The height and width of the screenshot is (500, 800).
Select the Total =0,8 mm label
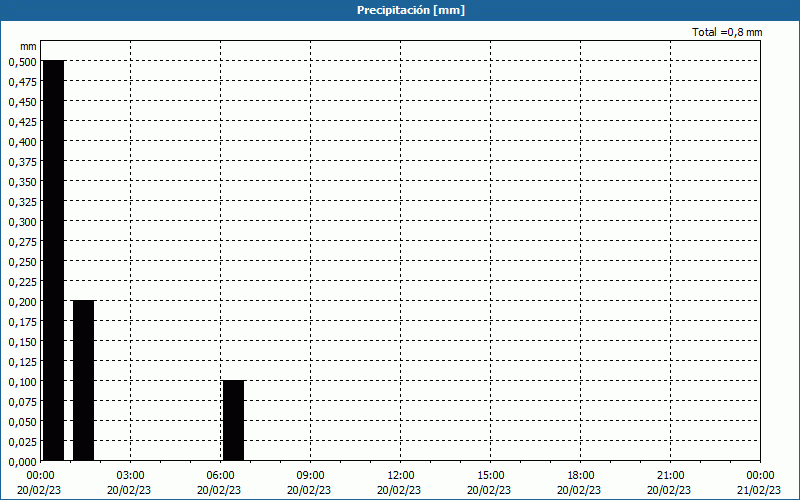coord(727,32)
